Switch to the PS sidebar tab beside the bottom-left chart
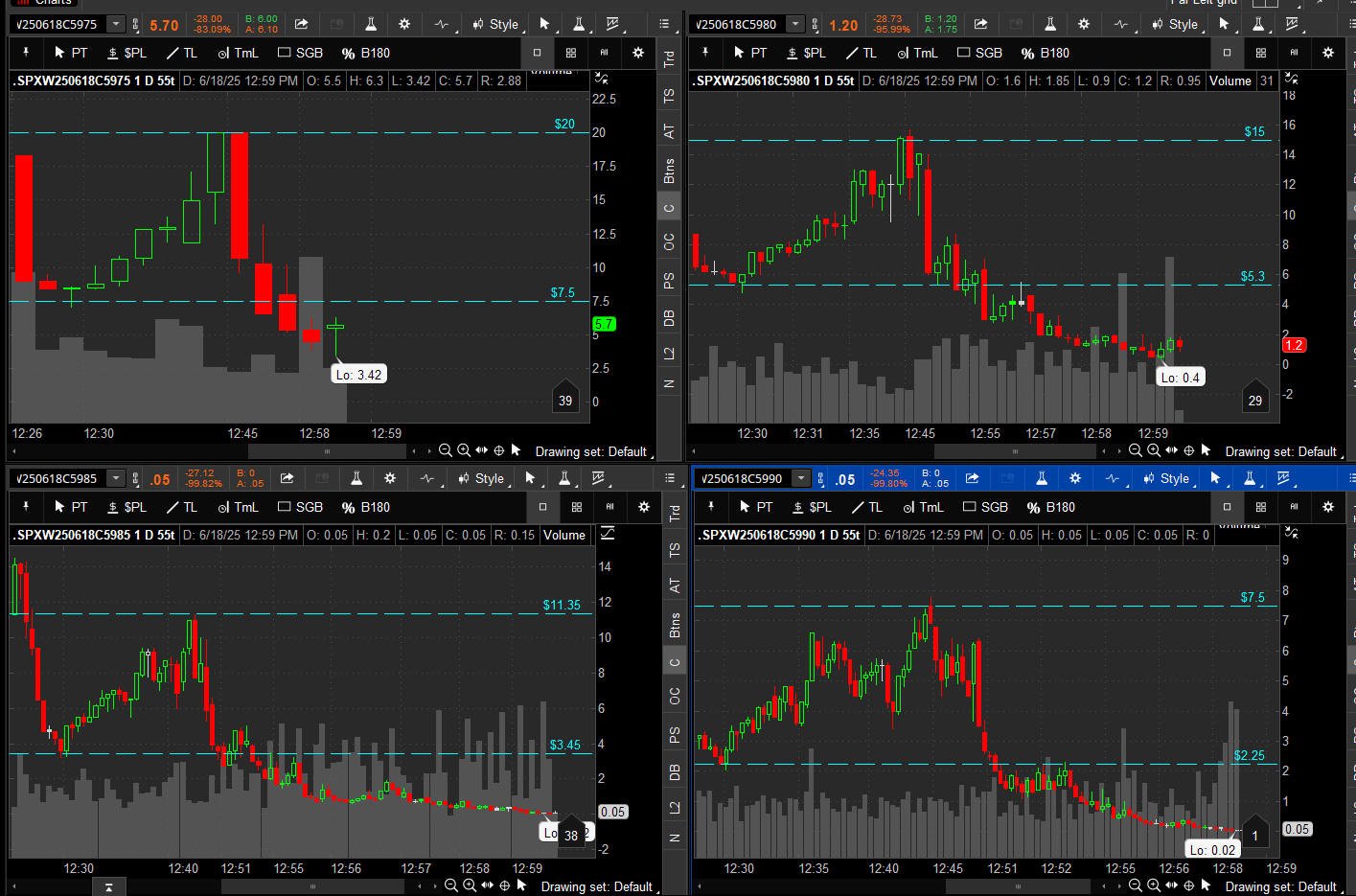Image resolution: width=1356 pixels, height=896 pixels. (x=675, y=735)
